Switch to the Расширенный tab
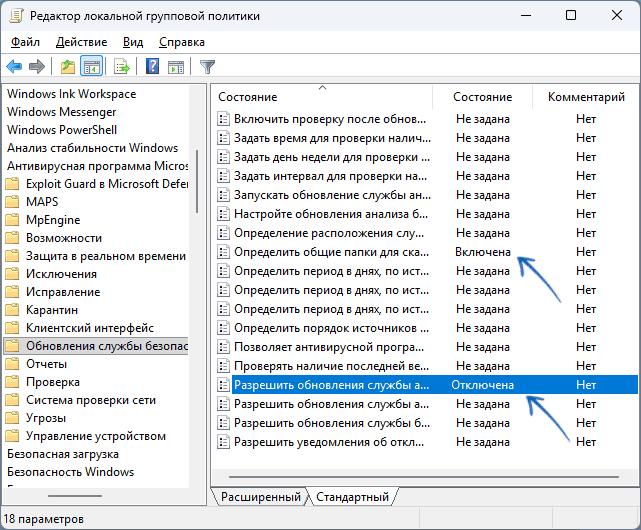Screen dimensions: 641x530 click(x=260, y=496)
